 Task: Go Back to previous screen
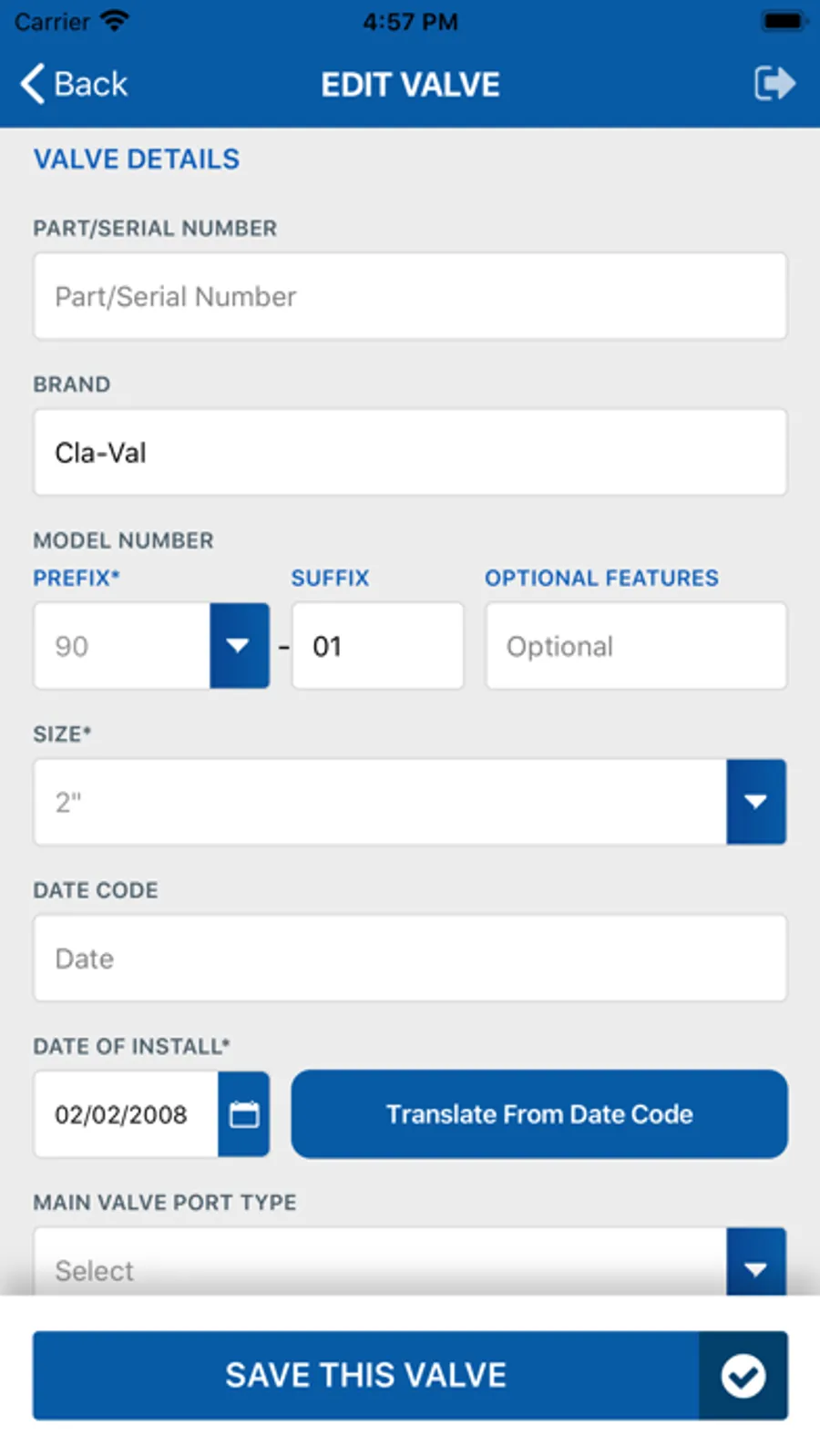coord(89,84)
